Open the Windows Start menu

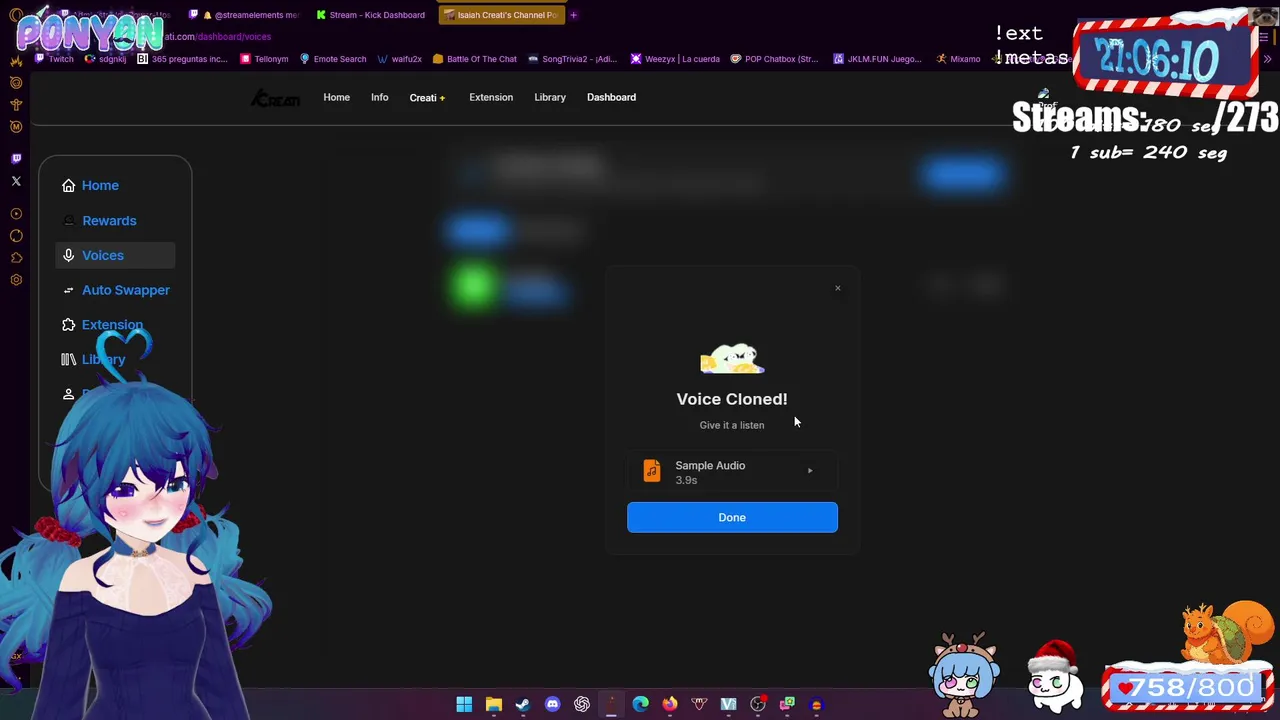[464, 704]
